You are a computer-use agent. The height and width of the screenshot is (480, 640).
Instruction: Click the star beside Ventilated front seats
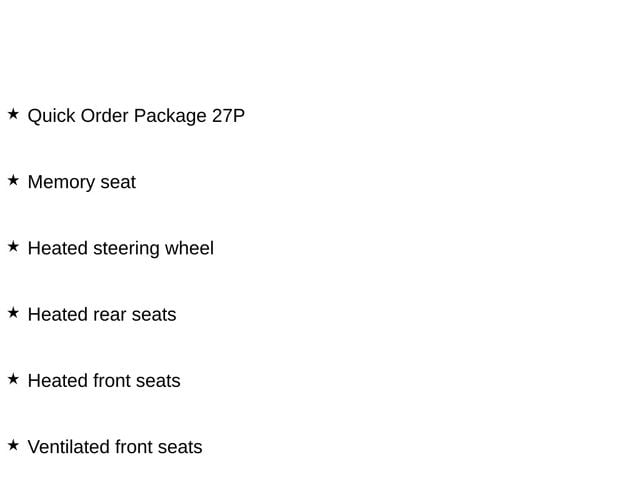[13, 445]
